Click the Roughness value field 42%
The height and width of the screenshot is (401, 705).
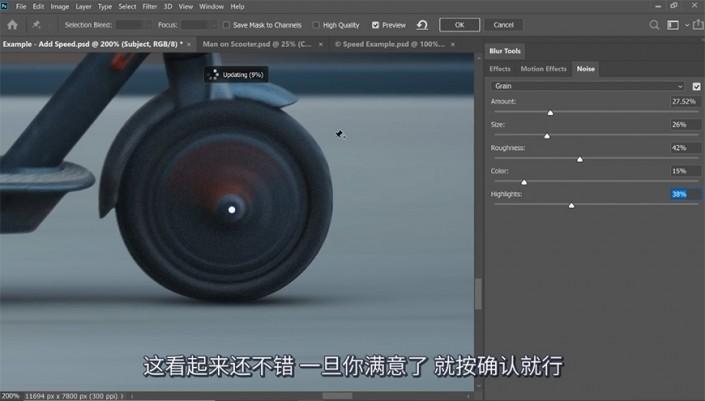click(685, 148)
